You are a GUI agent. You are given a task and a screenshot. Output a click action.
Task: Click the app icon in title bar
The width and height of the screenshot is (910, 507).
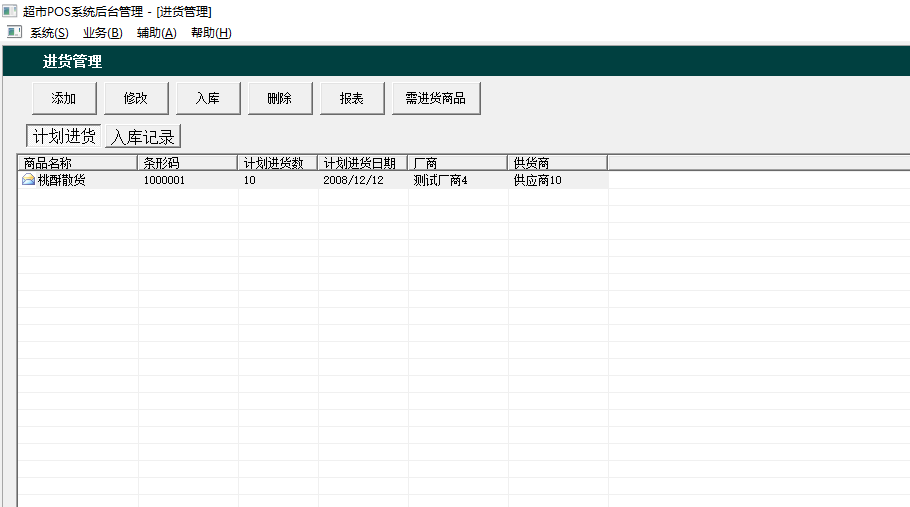click(10, 10)
